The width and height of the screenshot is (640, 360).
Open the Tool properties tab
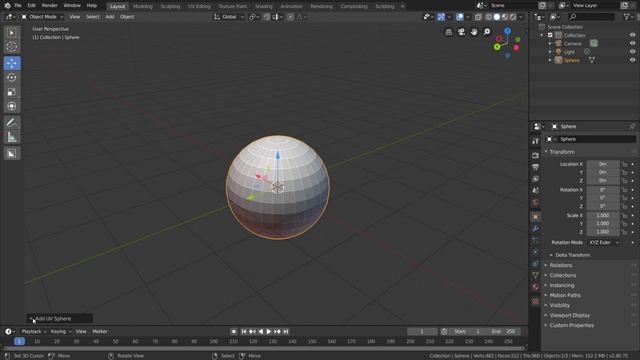536,141
